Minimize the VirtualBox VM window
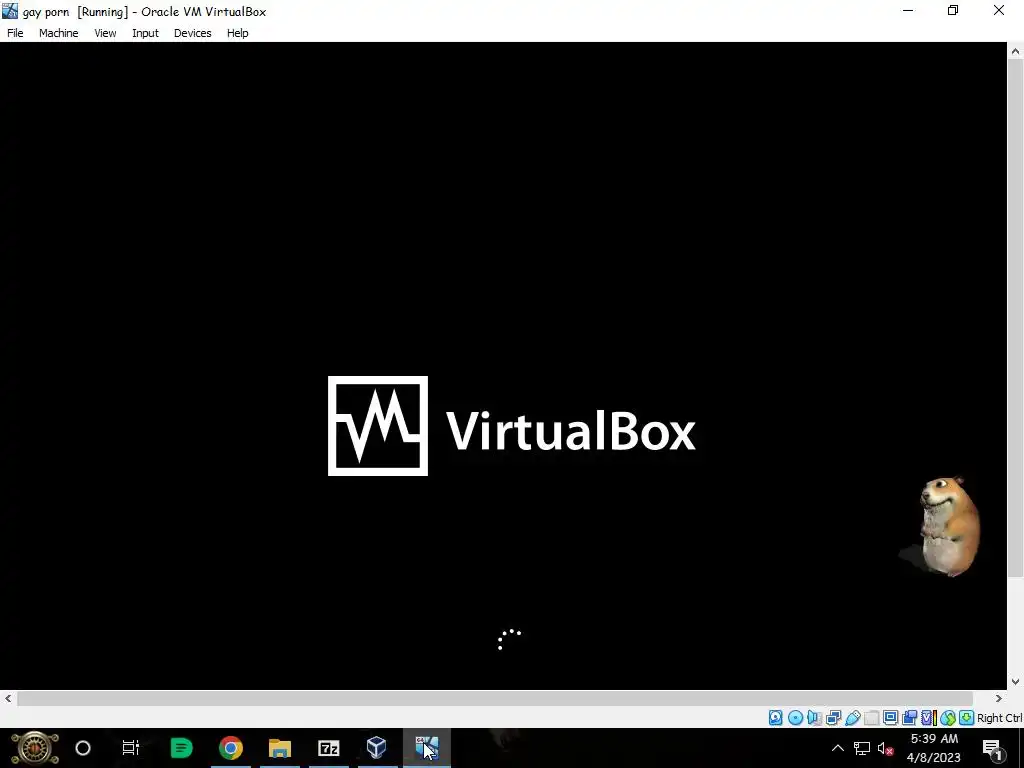Screen dimensions: 1024x768 908,11
